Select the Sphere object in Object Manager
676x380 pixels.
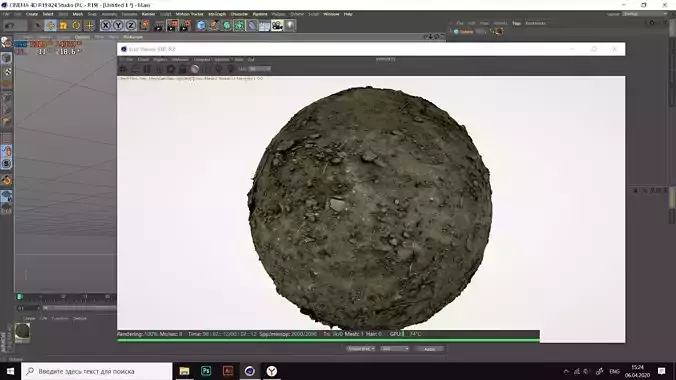pos(466,32)
